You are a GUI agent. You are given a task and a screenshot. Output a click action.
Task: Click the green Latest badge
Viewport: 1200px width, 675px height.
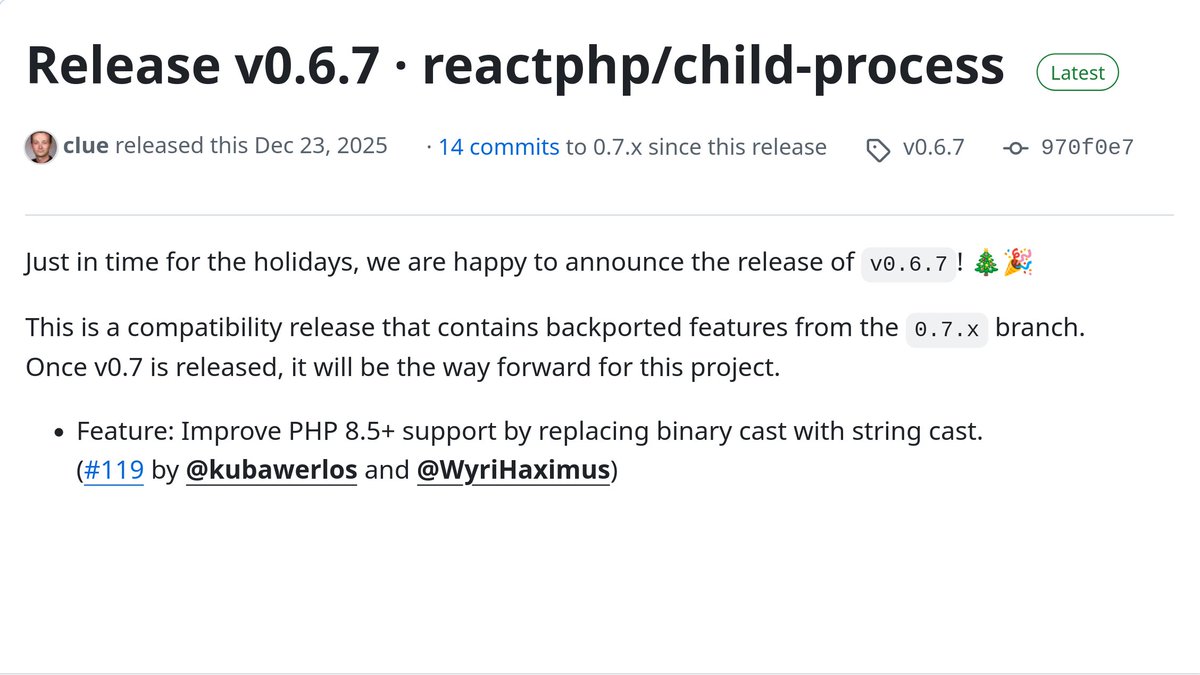(1078, 73)
